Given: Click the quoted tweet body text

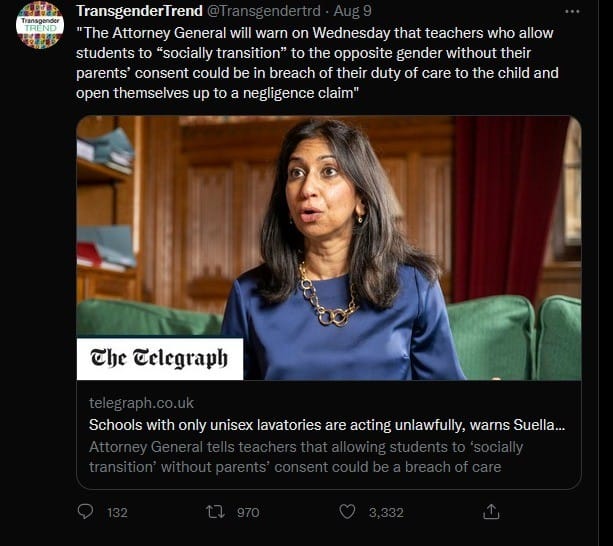Looking at the screenshot, I should point(317,63).
